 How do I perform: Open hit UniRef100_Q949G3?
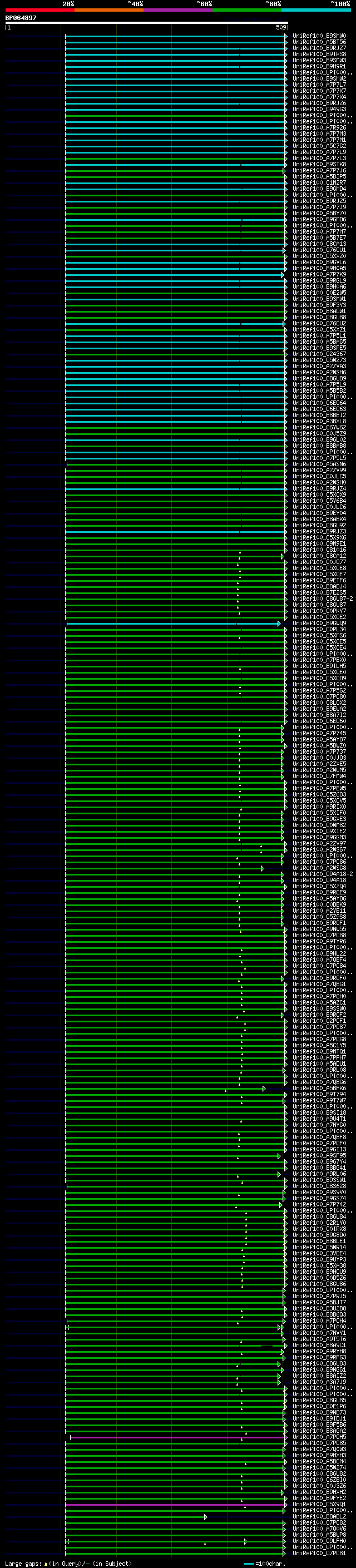[x=319, y=110]
